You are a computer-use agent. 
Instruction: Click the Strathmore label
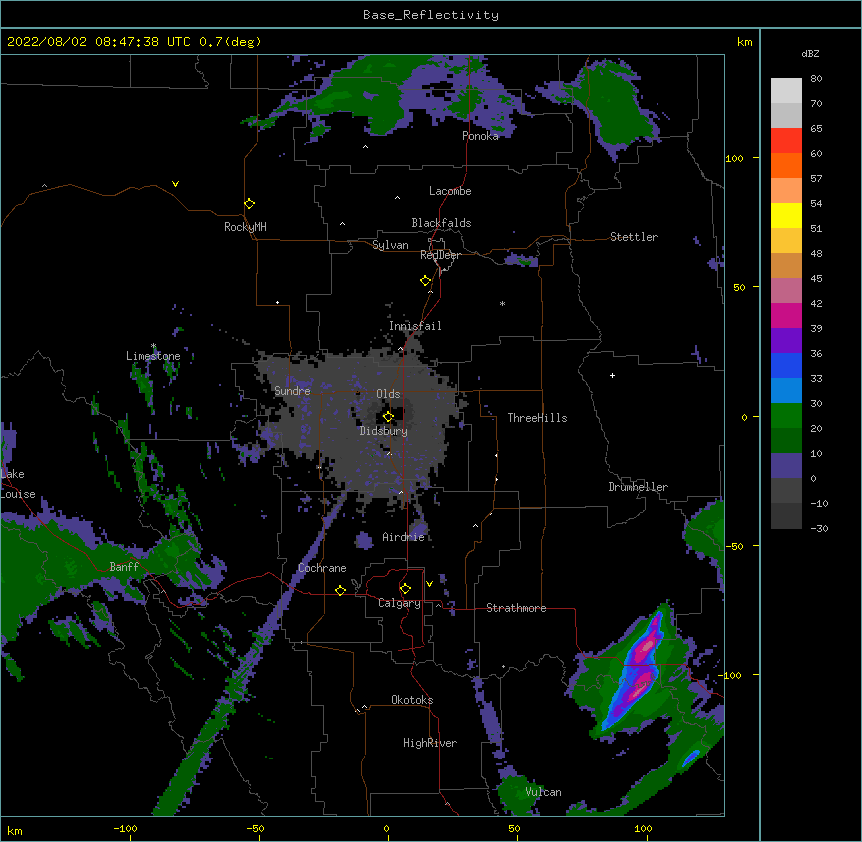tap(516, 608)
